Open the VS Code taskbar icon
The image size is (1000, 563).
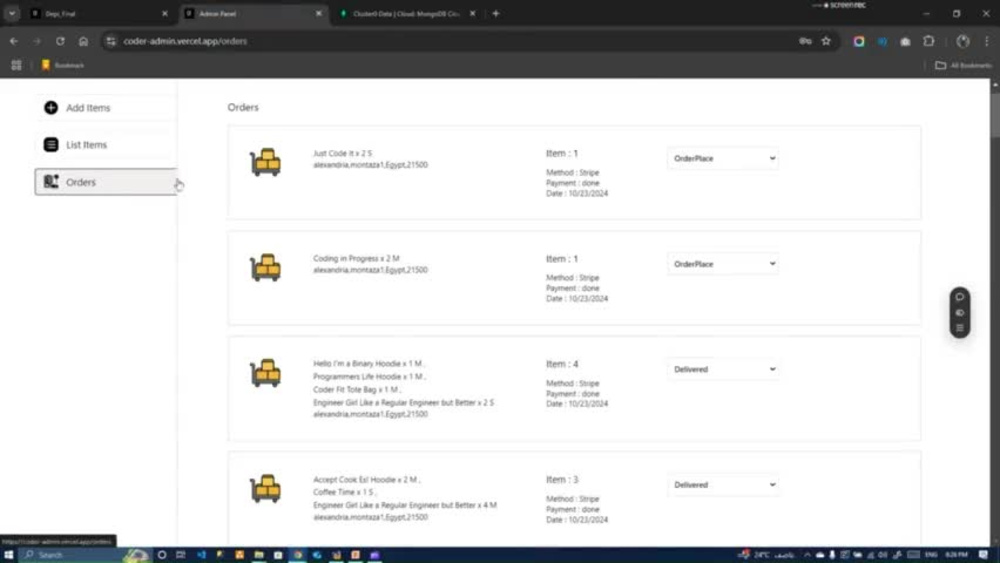[x=201, y=555]
